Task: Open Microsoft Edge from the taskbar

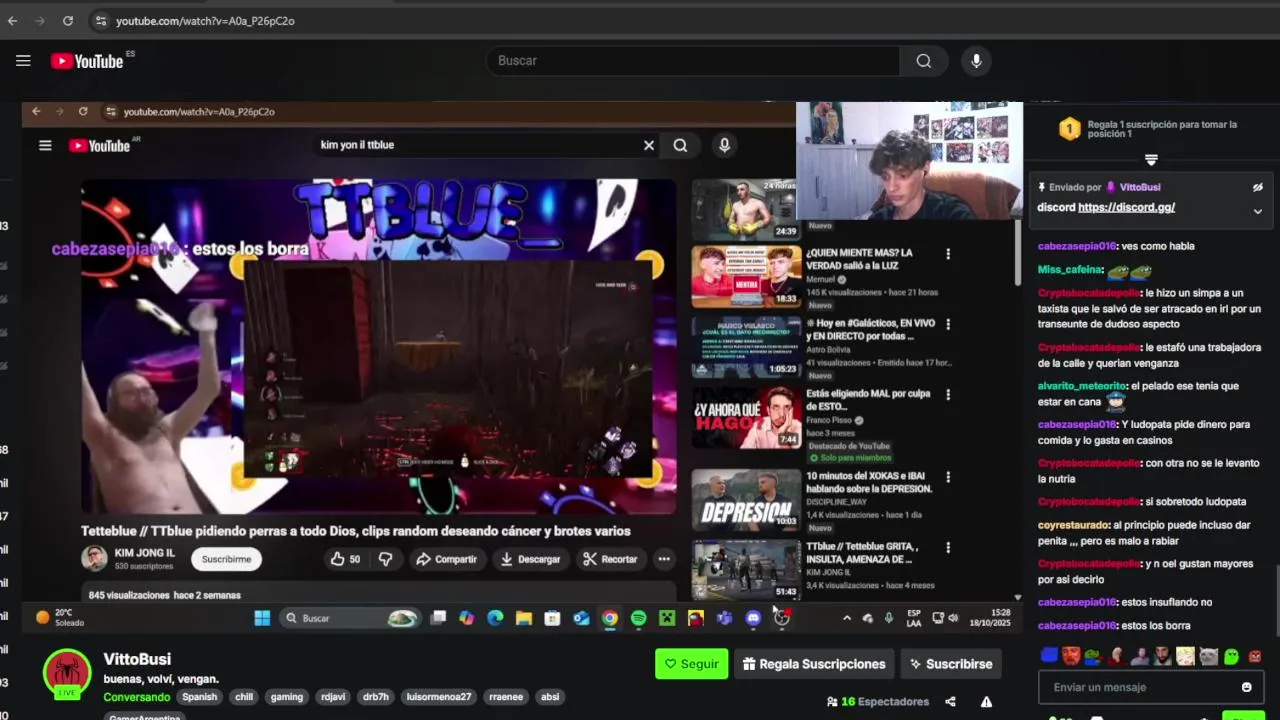Action: (495, 618)
